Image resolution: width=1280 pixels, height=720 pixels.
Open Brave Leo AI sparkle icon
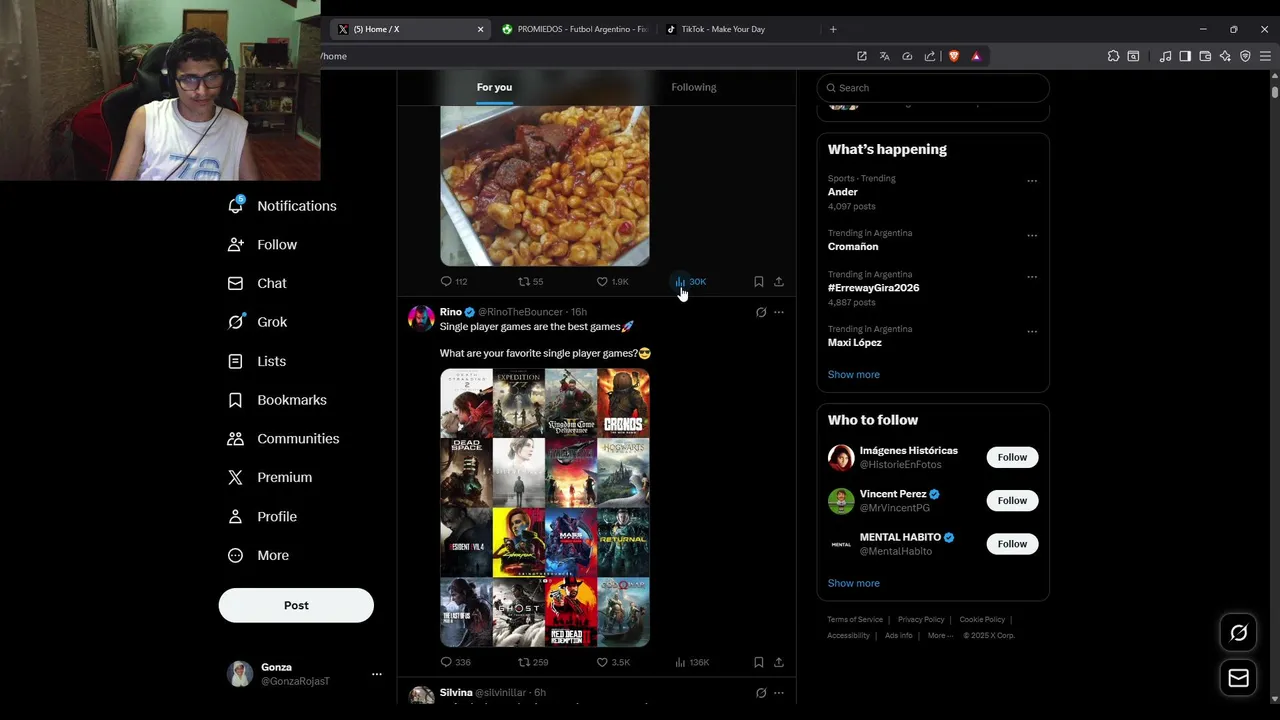pos(1225,56)
